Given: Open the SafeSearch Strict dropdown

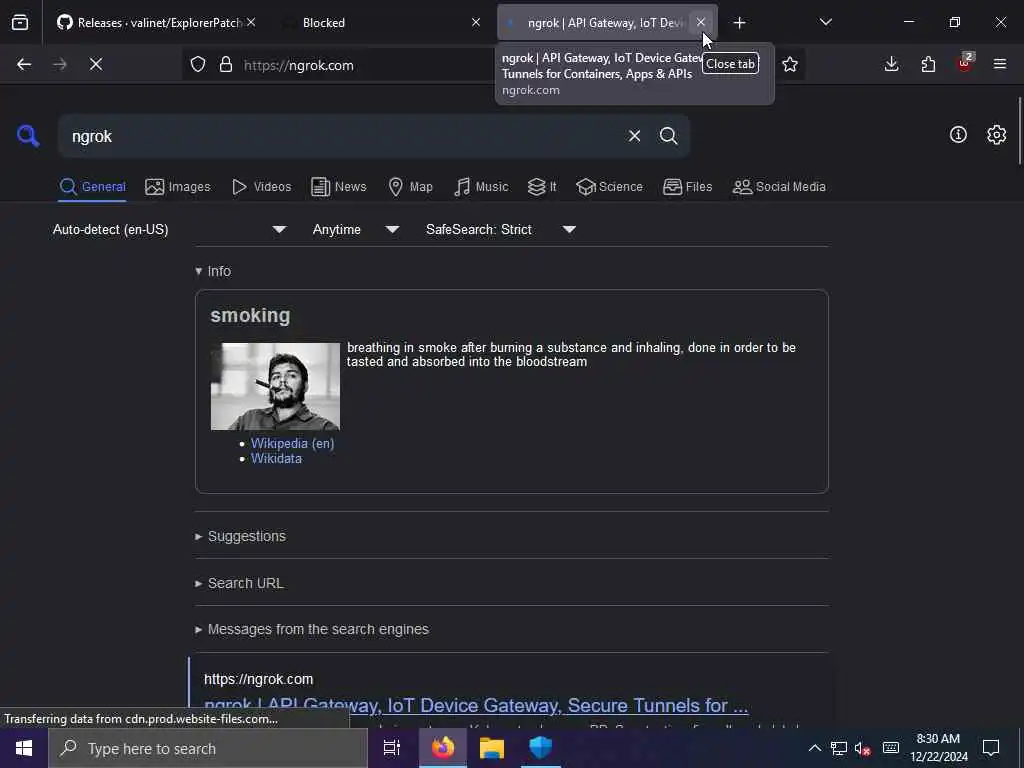Looking at the screenshot, I should [501, 230].
